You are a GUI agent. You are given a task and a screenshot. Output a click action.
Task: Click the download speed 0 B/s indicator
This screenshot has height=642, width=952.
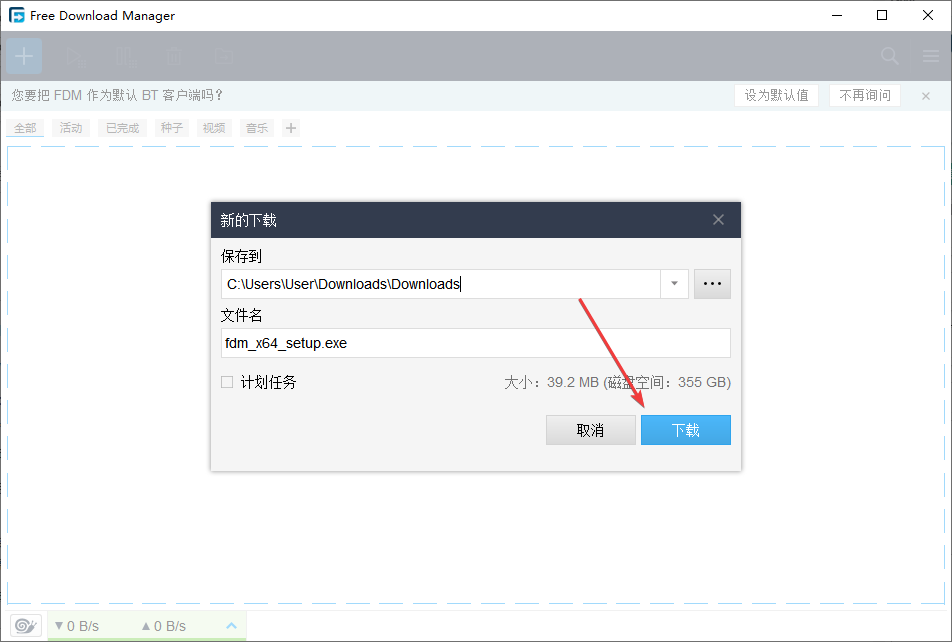coord(77,626)
